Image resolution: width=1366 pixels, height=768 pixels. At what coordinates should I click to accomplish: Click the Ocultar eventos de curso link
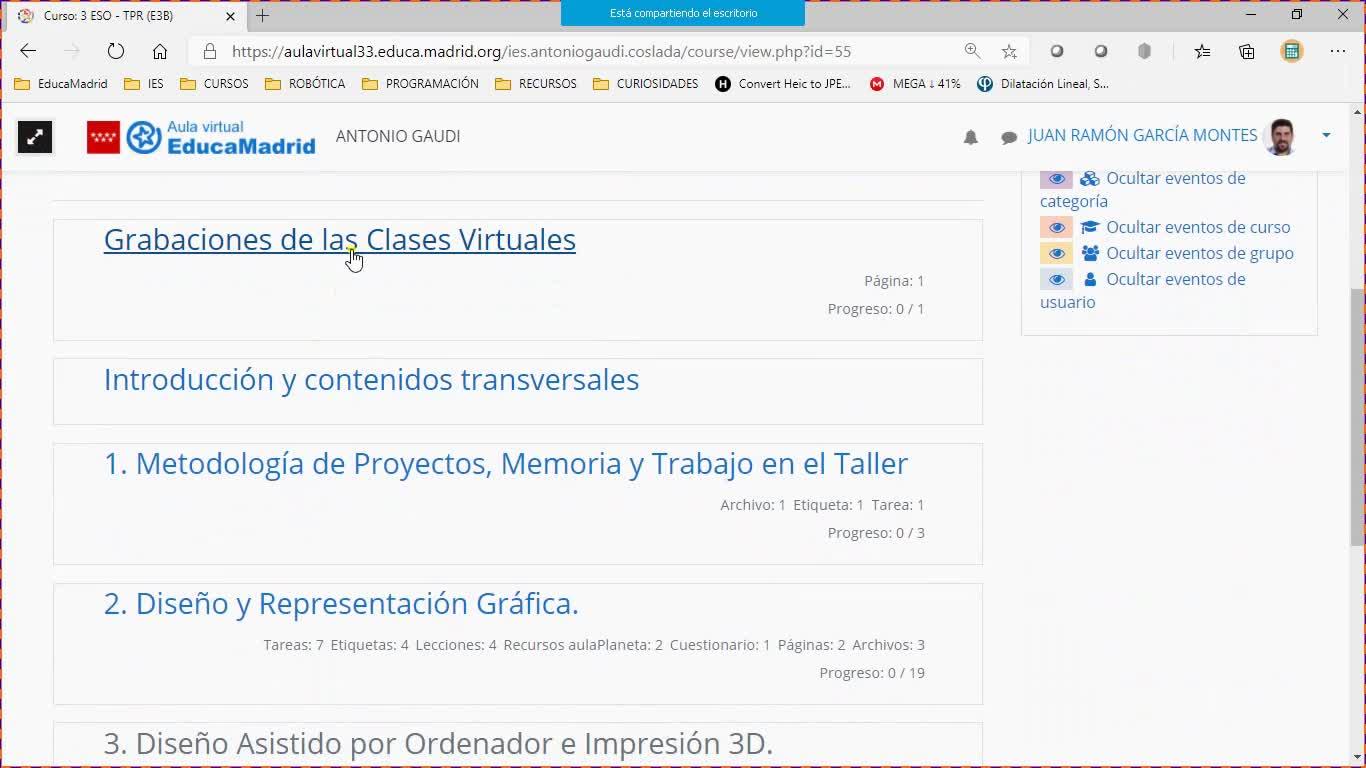(1198, 227)
